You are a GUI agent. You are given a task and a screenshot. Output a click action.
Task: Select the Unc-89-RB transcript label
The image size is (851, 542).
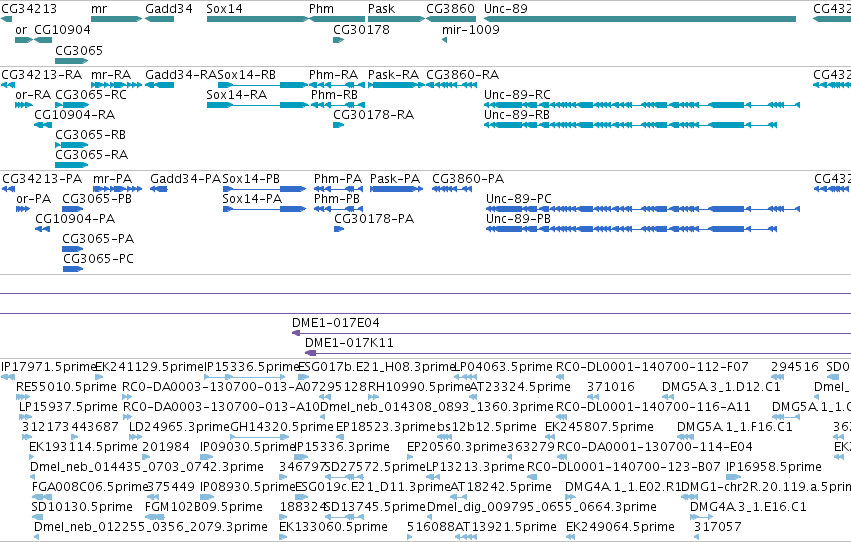(x=517, y=114)
